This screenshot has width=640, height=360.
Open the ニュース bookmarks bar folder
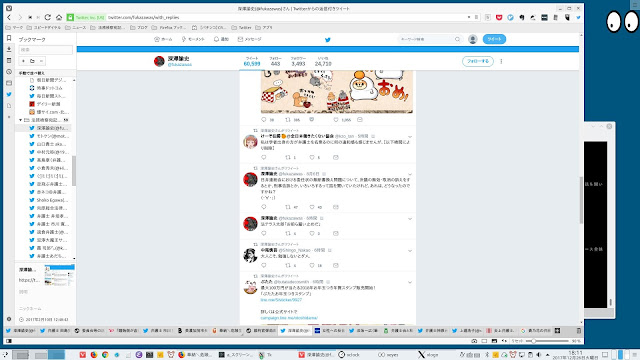pos(76,28)
